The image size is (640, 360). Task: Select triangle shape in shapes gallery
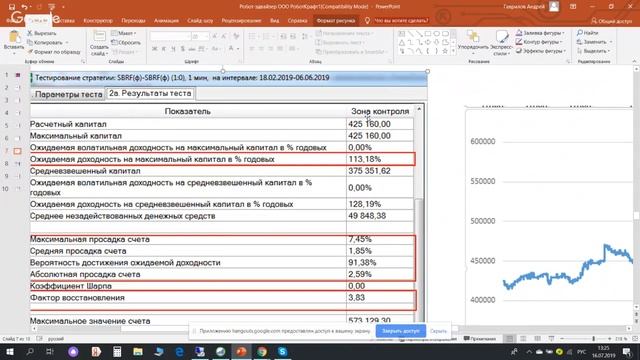(x=402, y=42)
